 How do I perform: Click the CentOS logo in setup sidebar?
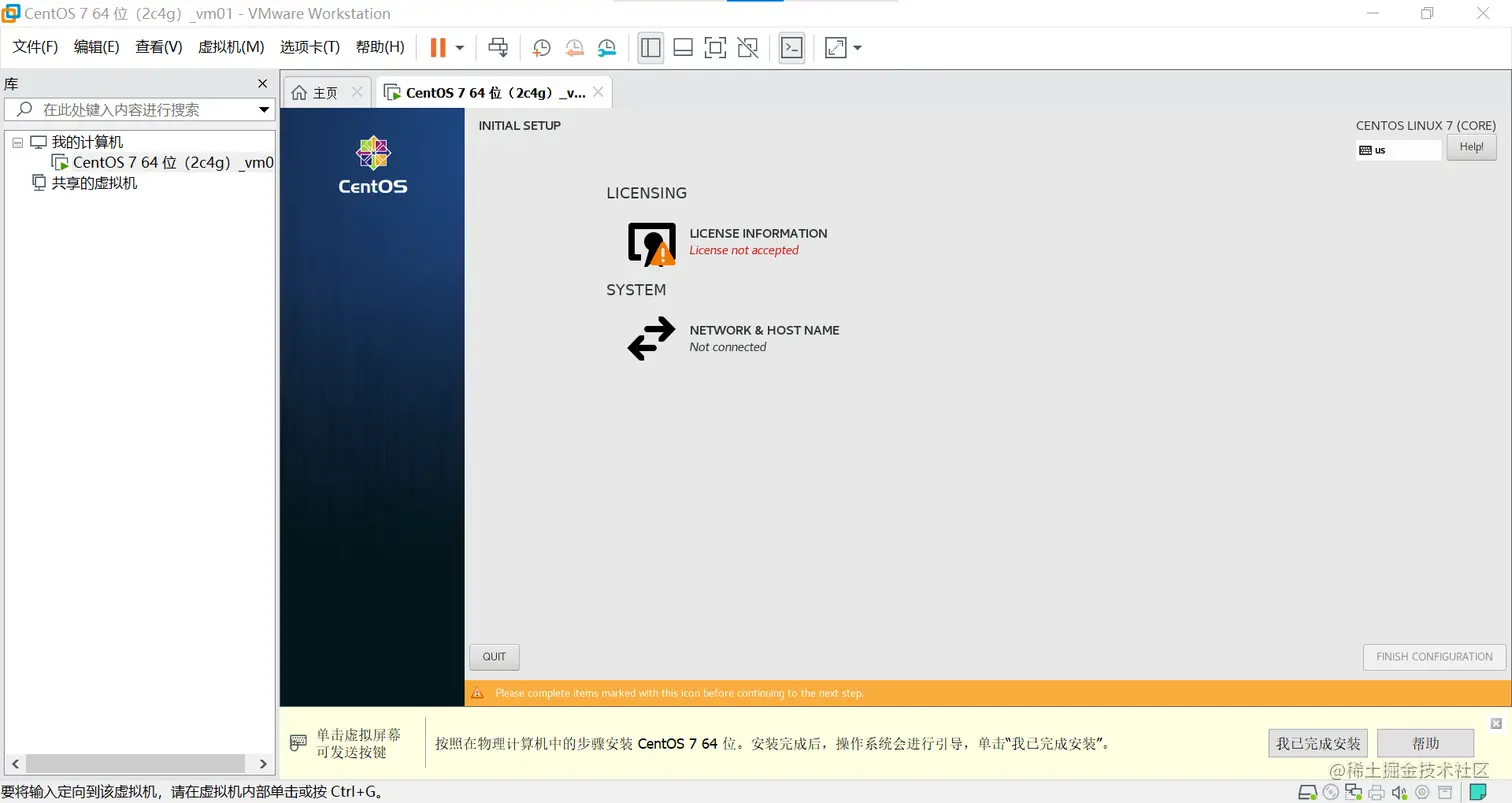click(373, 165)
